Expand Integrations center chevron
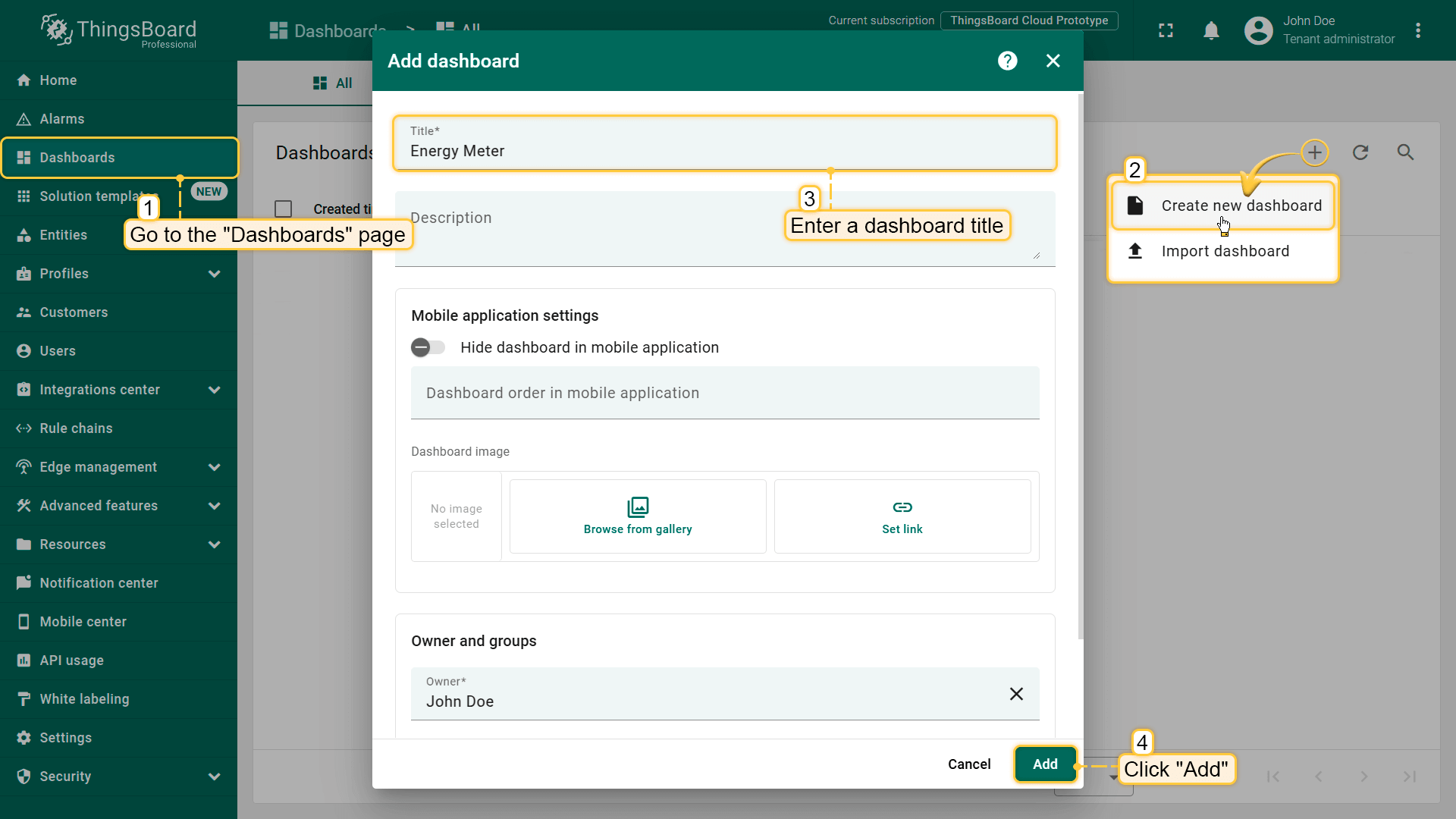Screen dimensions: 1456x819 point(215,390)
